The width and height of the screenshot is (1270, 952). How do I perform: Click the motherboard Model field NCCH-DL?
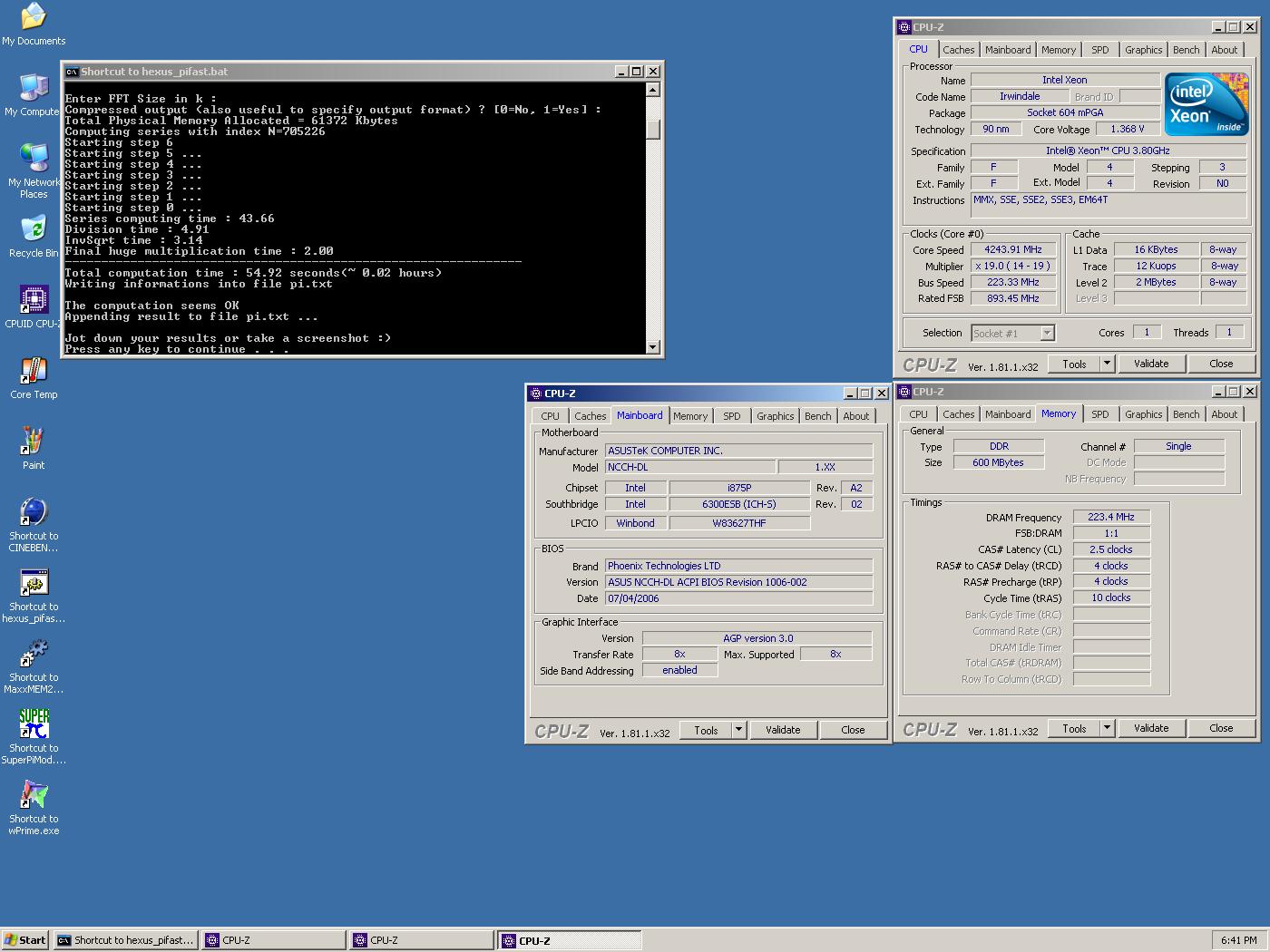pos(690,467)
